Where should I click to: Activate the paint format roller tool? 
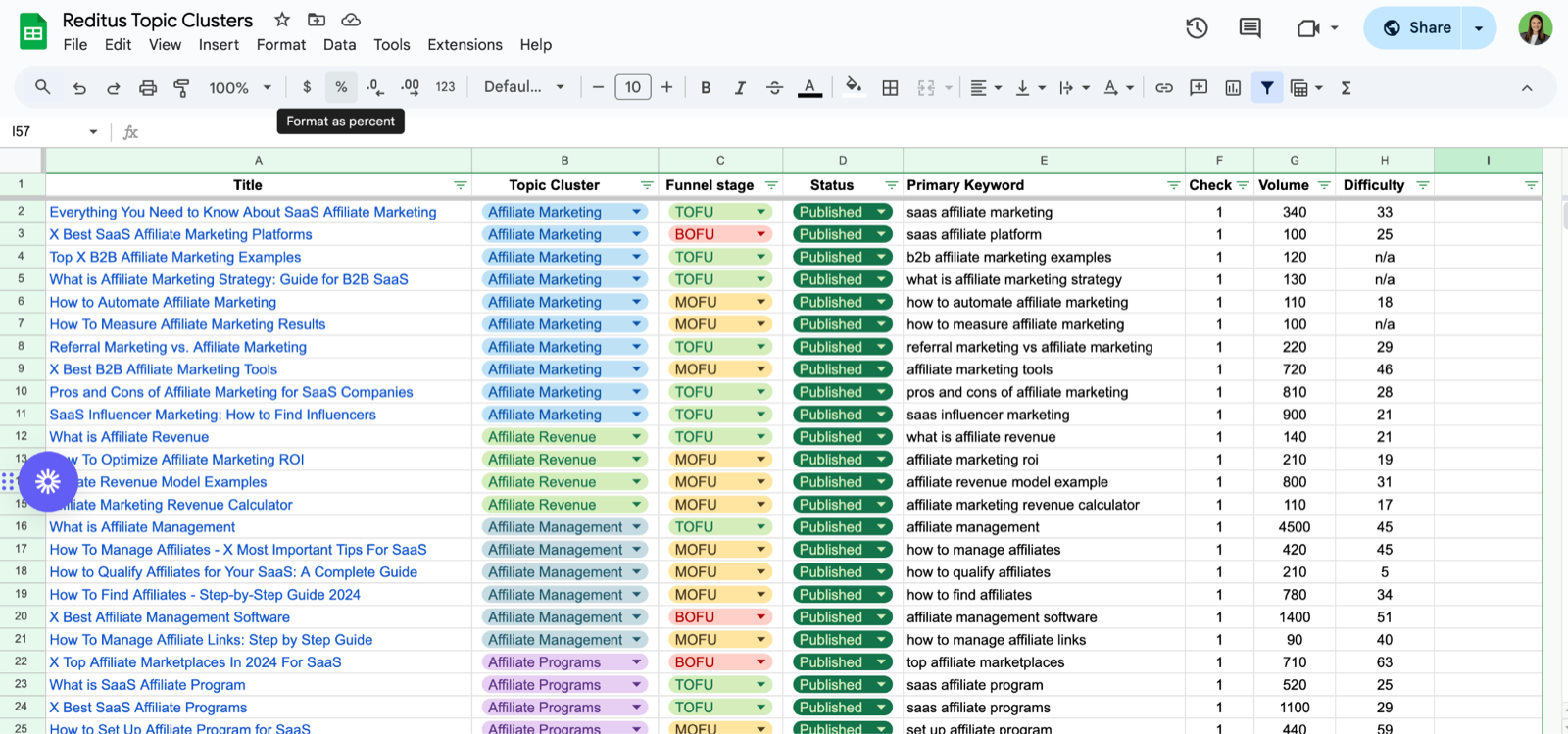click(x=181, y=88)
